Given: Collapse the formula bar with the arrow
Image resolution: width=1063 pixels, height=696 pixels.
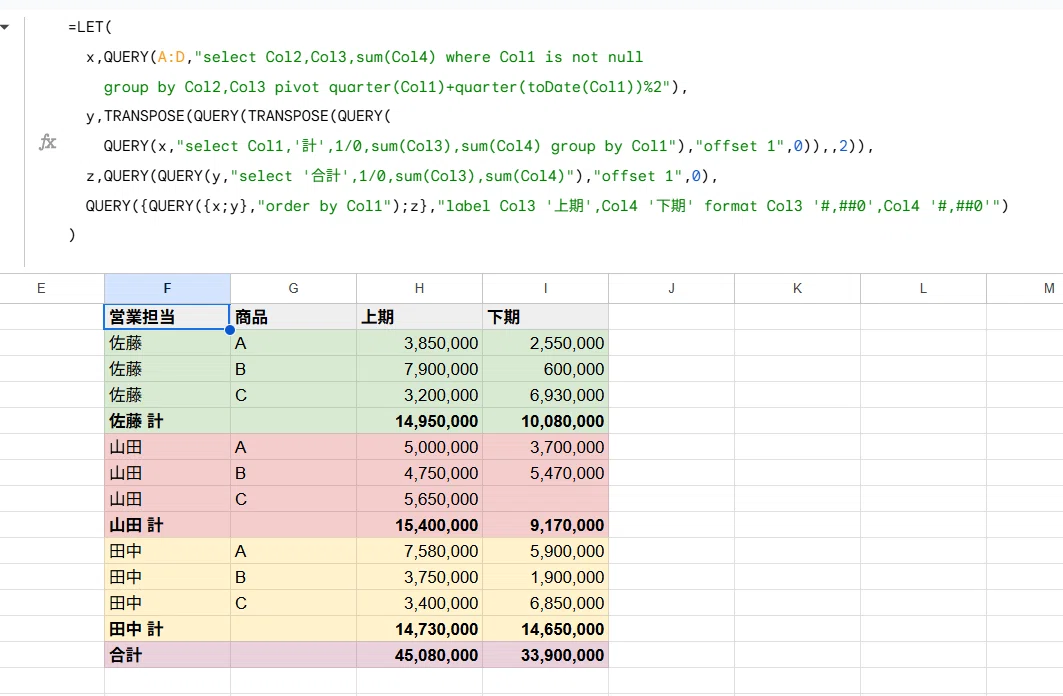Looking at the screenshot, I should tap(5, 27).
